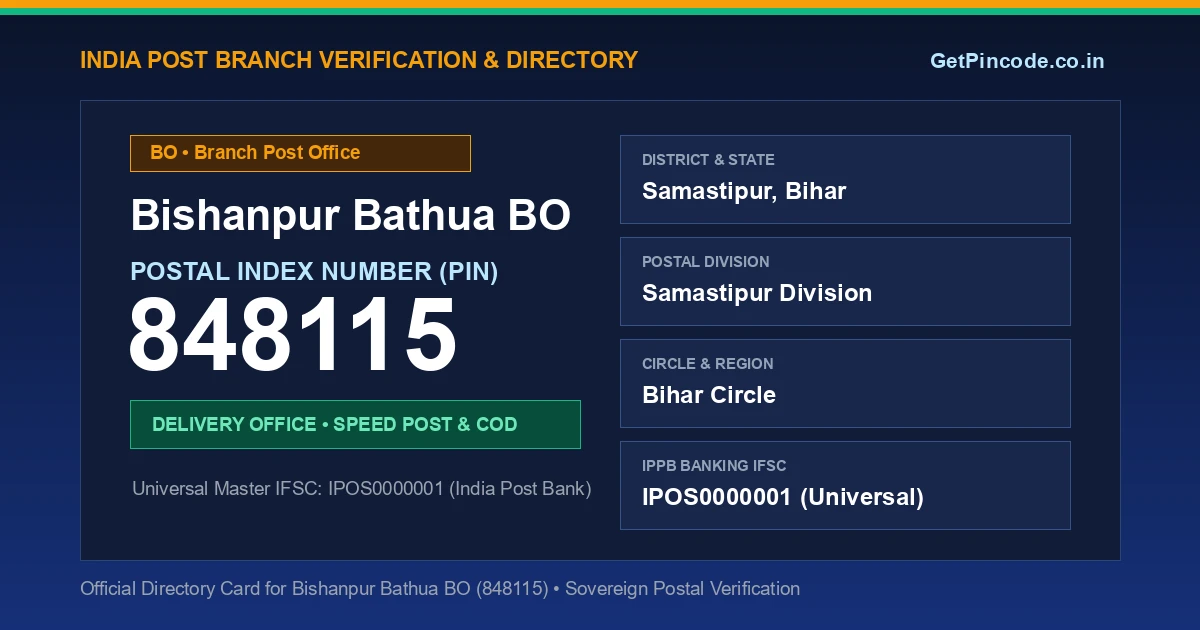Click the IPOS0000001 (Universal) value

[x=783, y=497]
